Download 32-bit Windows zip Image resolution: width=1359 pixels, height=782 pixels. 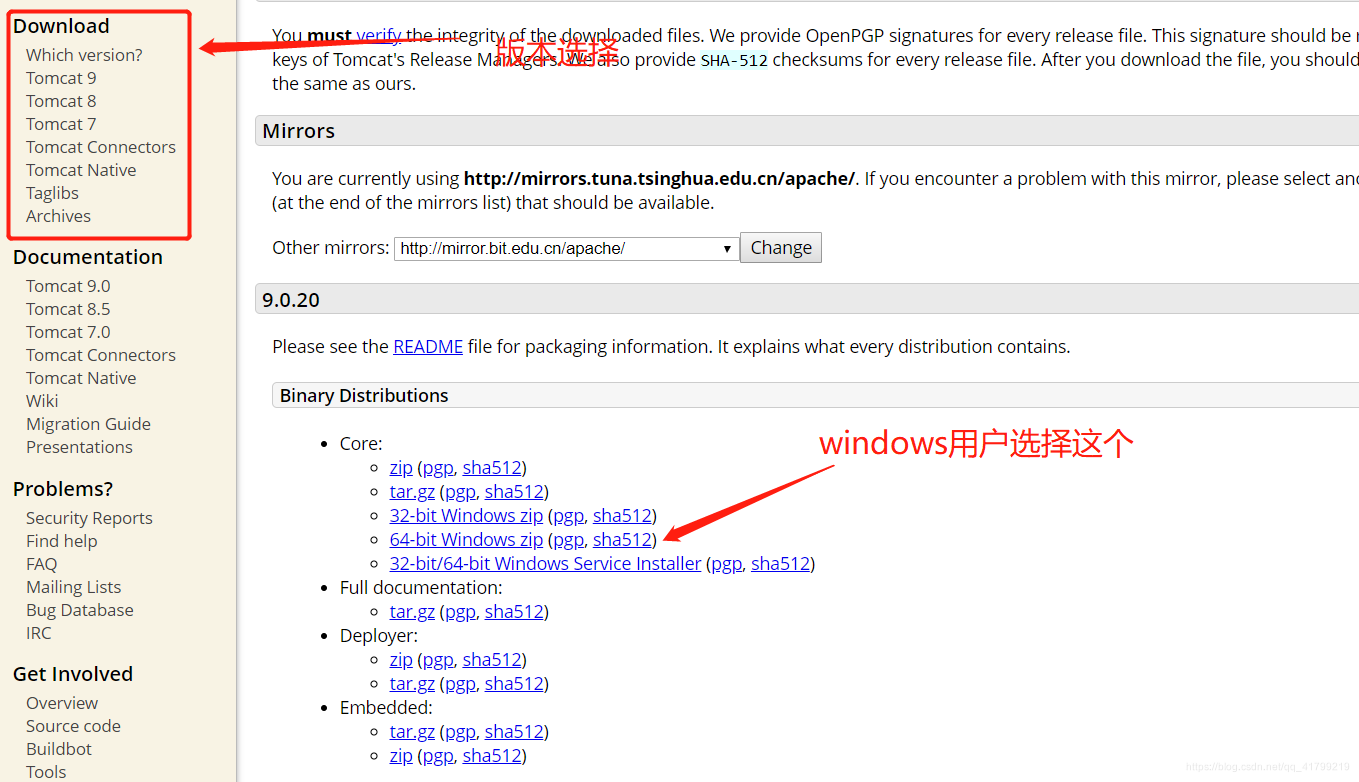coord(466,515)
